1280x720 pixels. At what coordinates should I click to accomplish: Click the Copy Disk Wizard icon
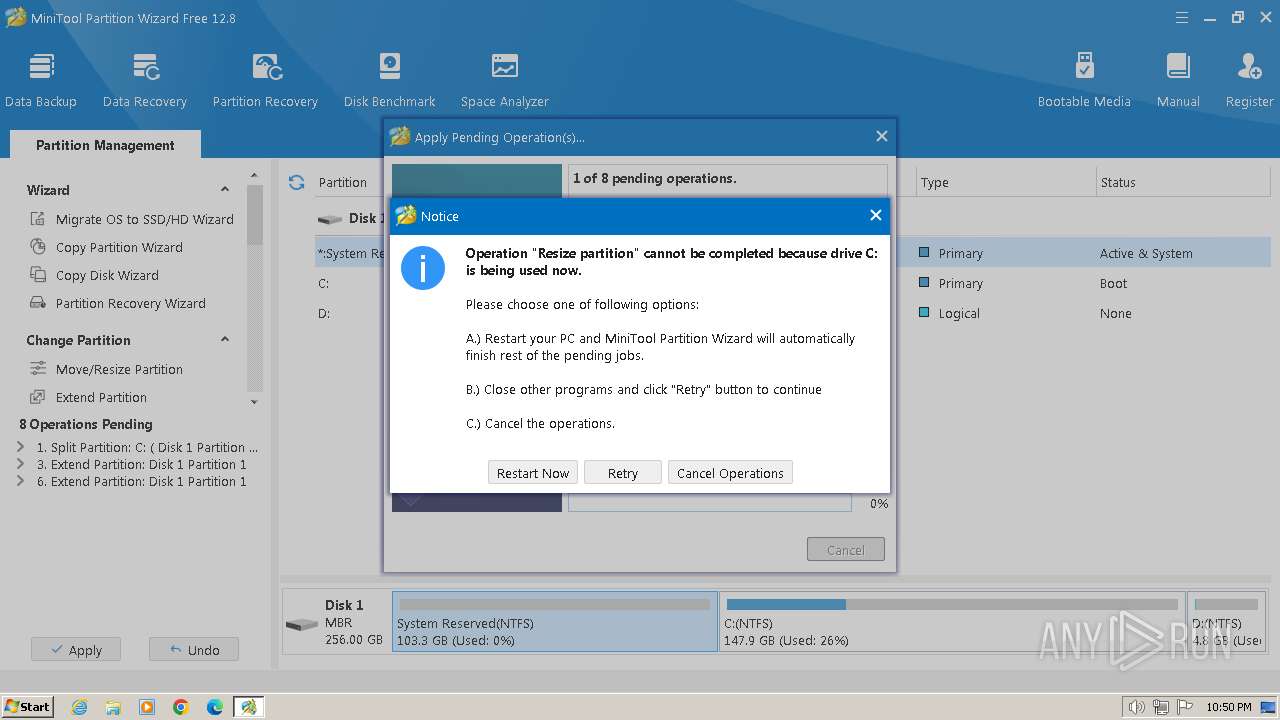tap(38, 275)
